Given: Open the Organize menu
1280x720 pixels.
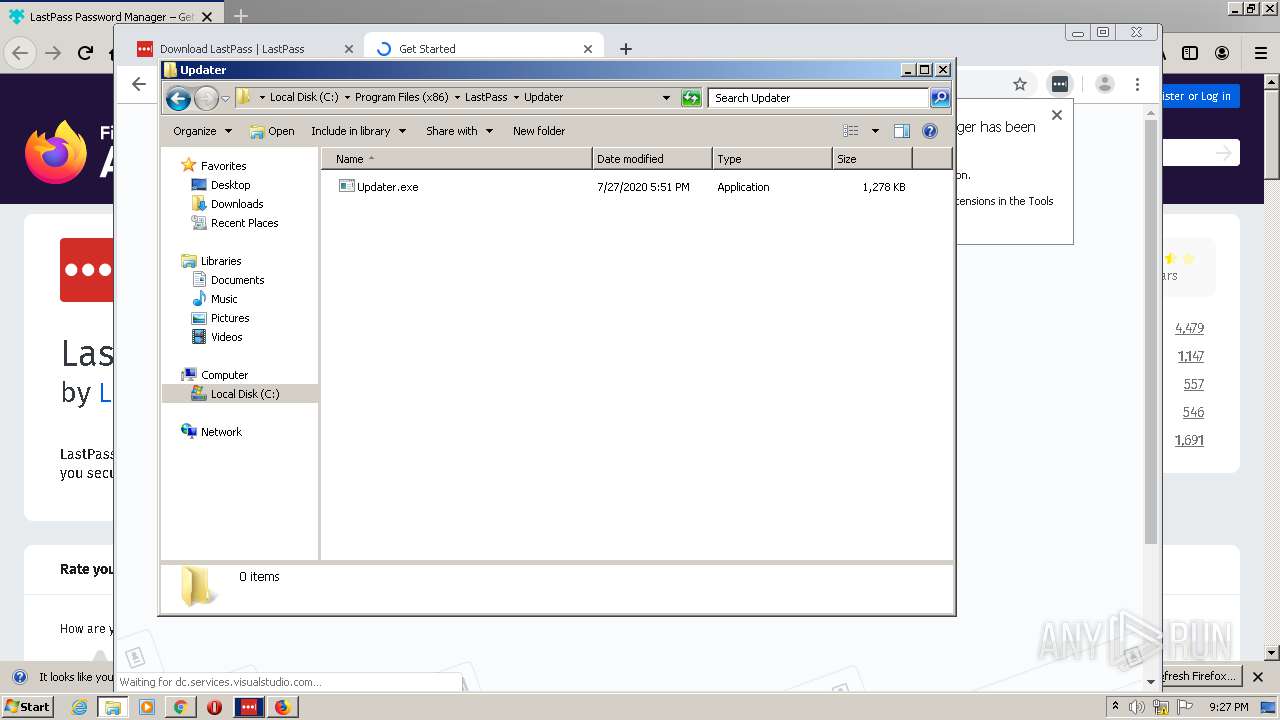Looking at the screenshot, I should coord(202,131).
